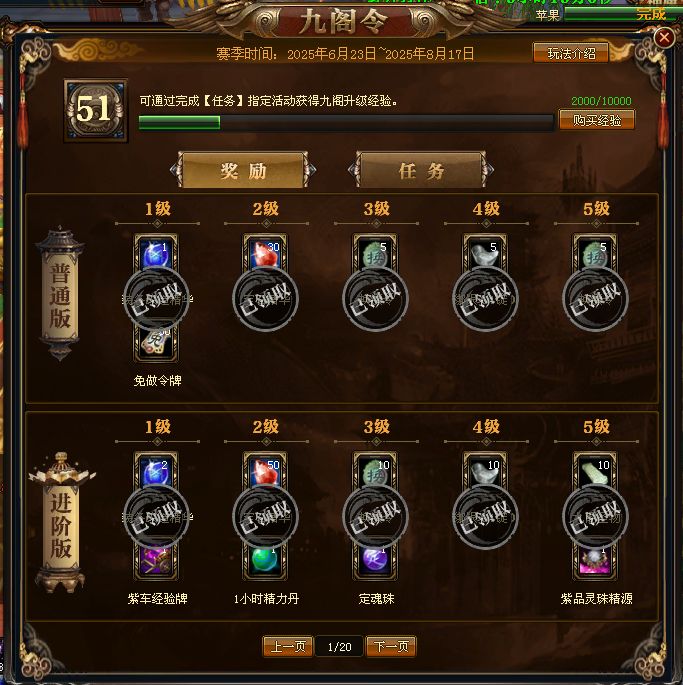Click the 1小时精力丹 green orb icon

(x=265, y=562)
